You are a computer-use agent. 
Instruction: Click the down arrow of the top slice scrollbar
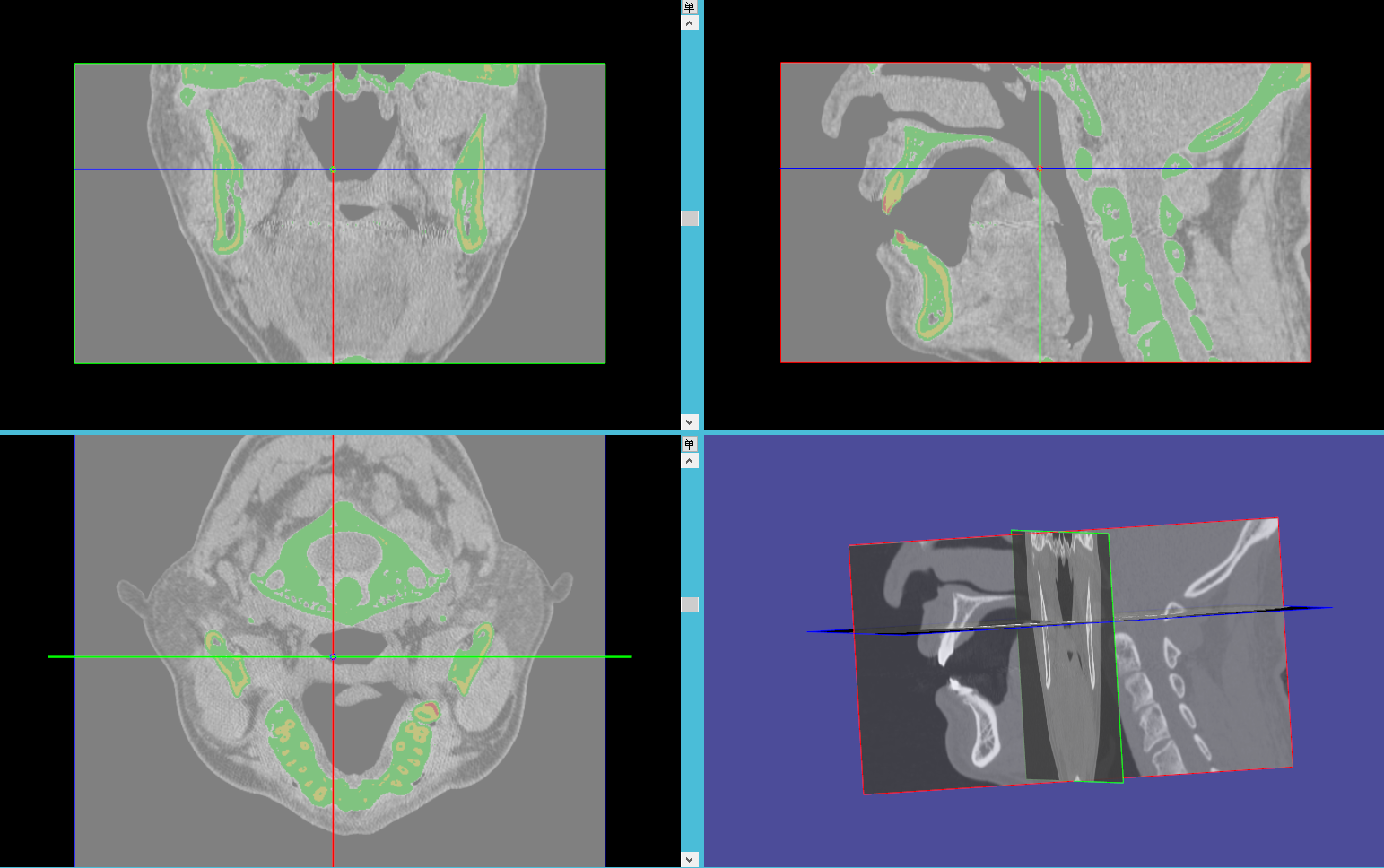689,421
